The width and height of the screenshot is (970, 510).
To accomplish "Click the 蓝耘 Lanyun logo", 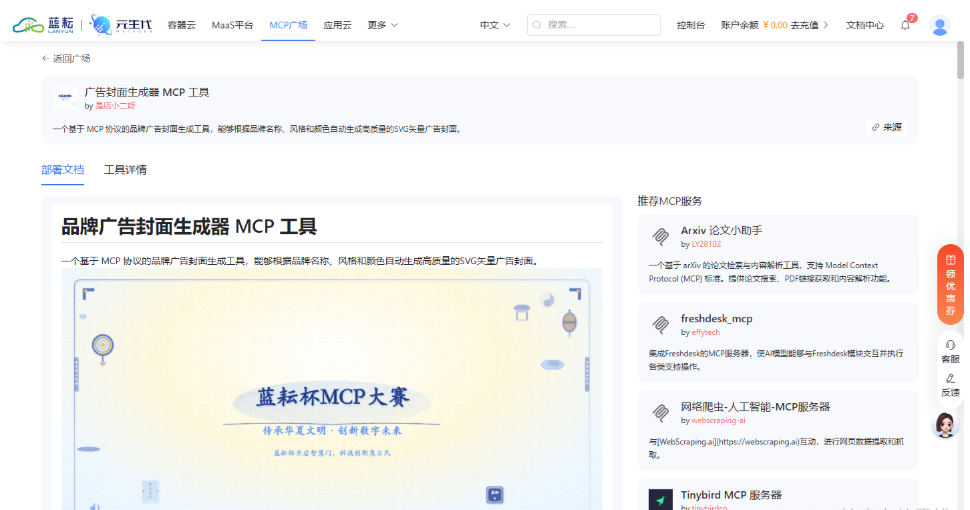I will (44, 25).
